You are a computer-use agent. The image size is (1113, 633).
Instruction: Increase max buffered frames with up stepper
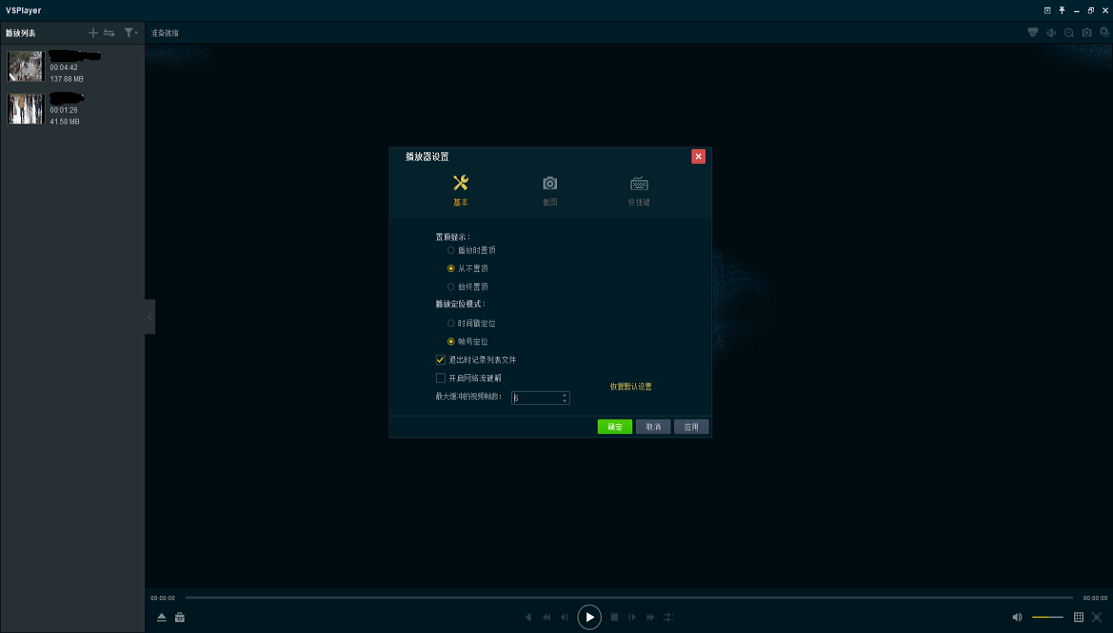pos(565,394)
